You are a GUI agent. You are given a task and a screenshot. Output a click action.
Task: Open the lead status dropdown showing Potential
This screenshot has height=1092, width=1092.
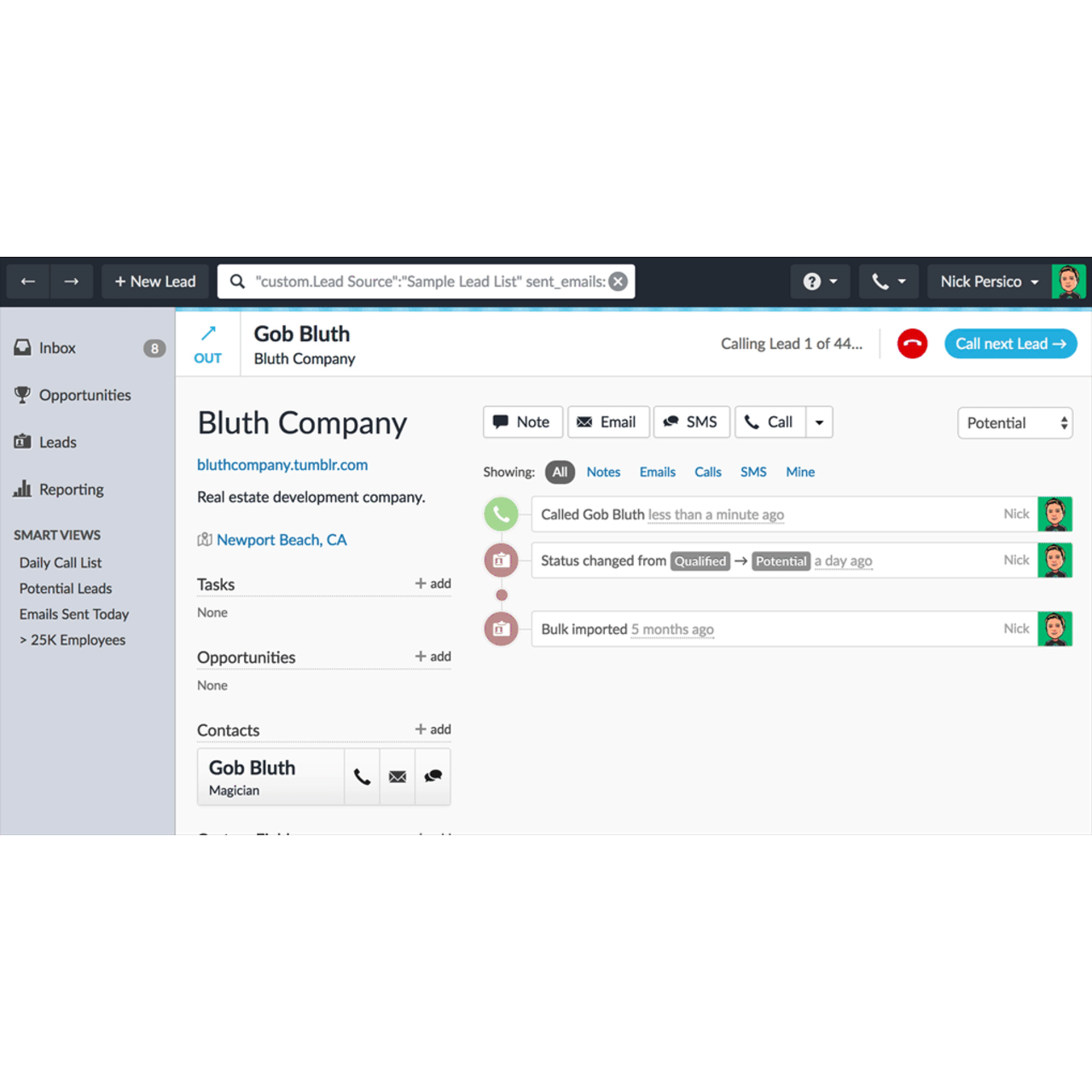(1014, 422)
